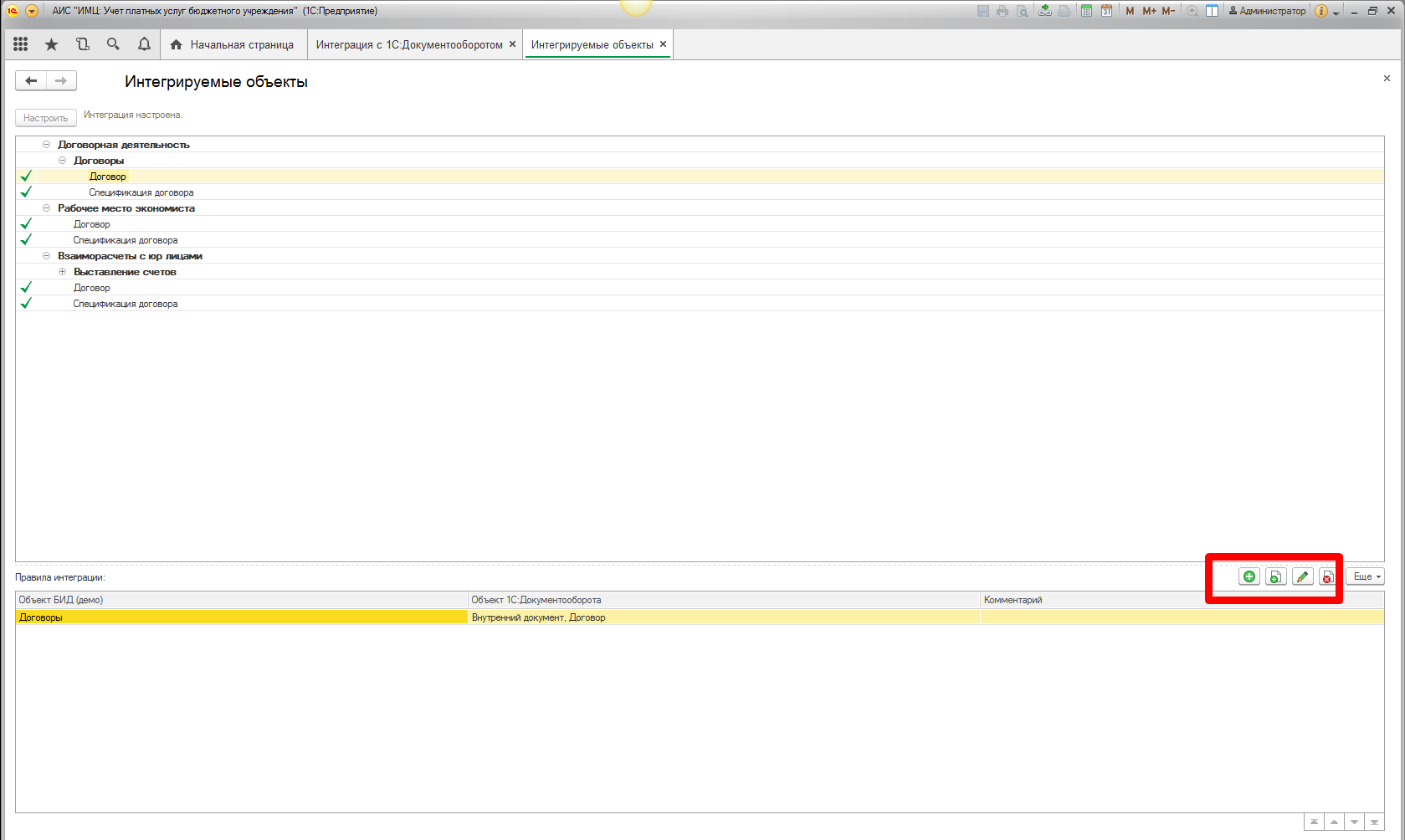Click the copy integration rule icon

1275,576
